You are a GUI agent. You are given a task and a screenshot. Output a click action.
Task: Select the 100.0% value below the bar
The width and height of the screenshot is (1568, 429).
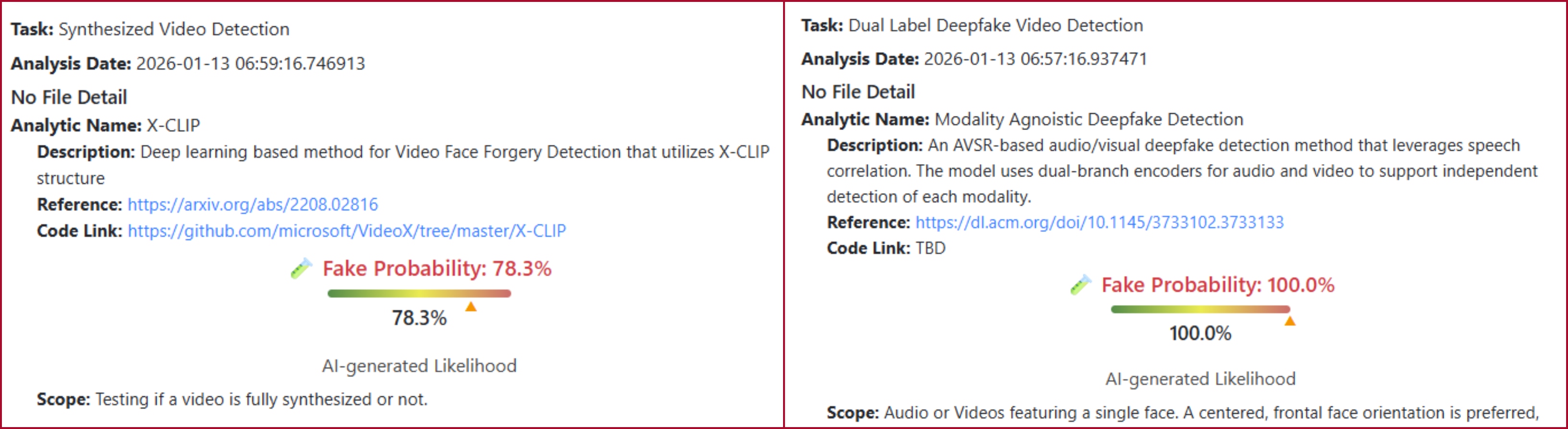[x=1200, y=334]
